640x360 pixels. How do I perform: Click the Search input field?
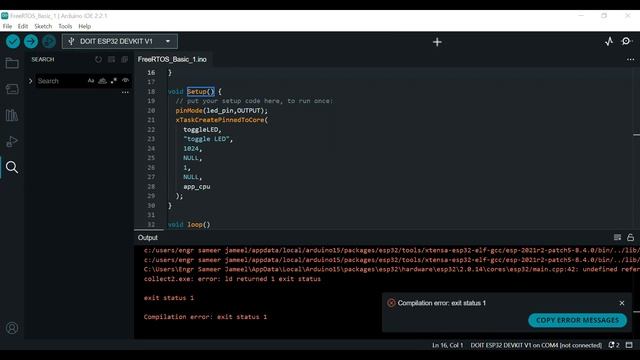61,81
